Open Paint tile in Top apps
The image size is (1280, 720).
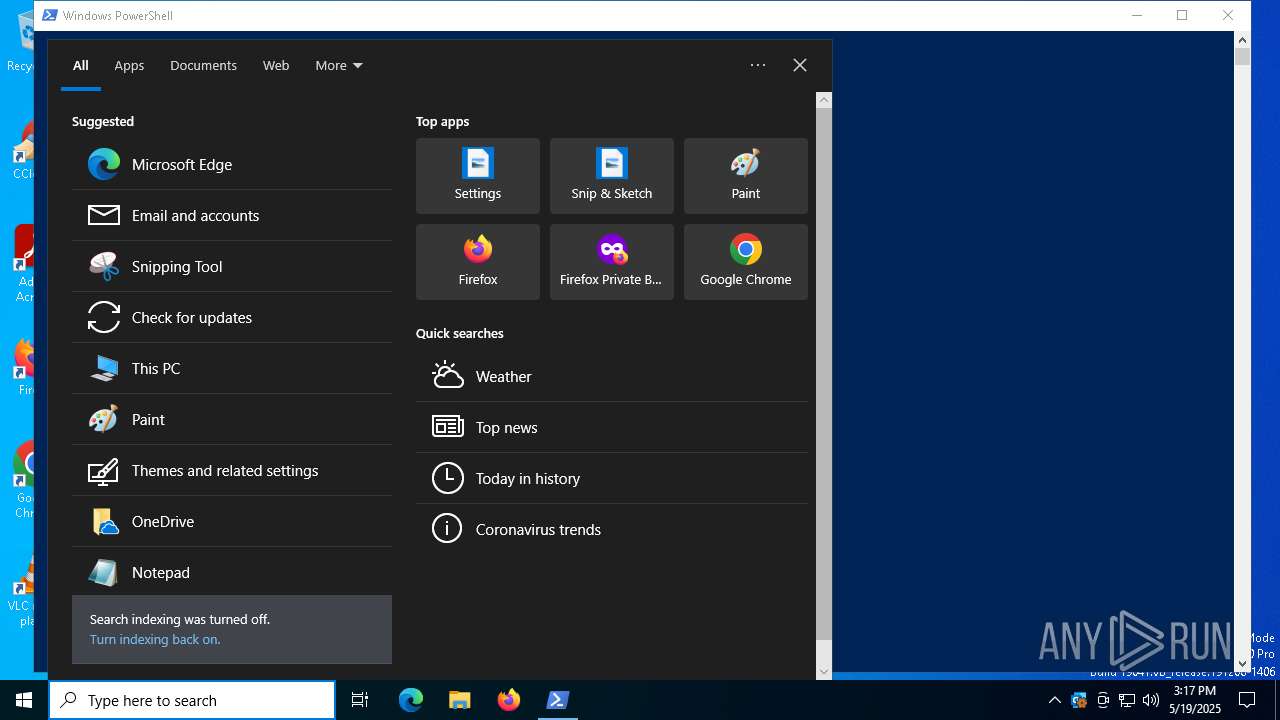pos(746,176)
